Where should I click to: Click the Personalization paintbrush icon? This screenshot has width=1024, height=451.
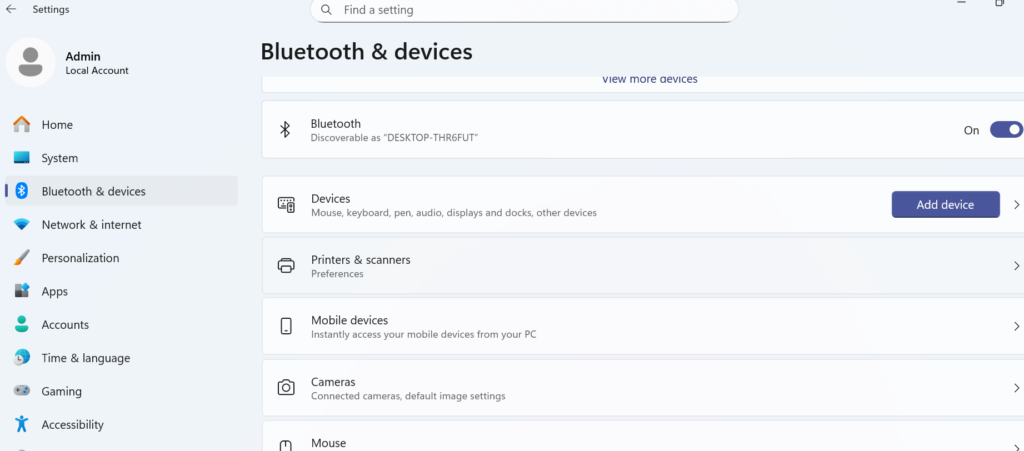22,258
